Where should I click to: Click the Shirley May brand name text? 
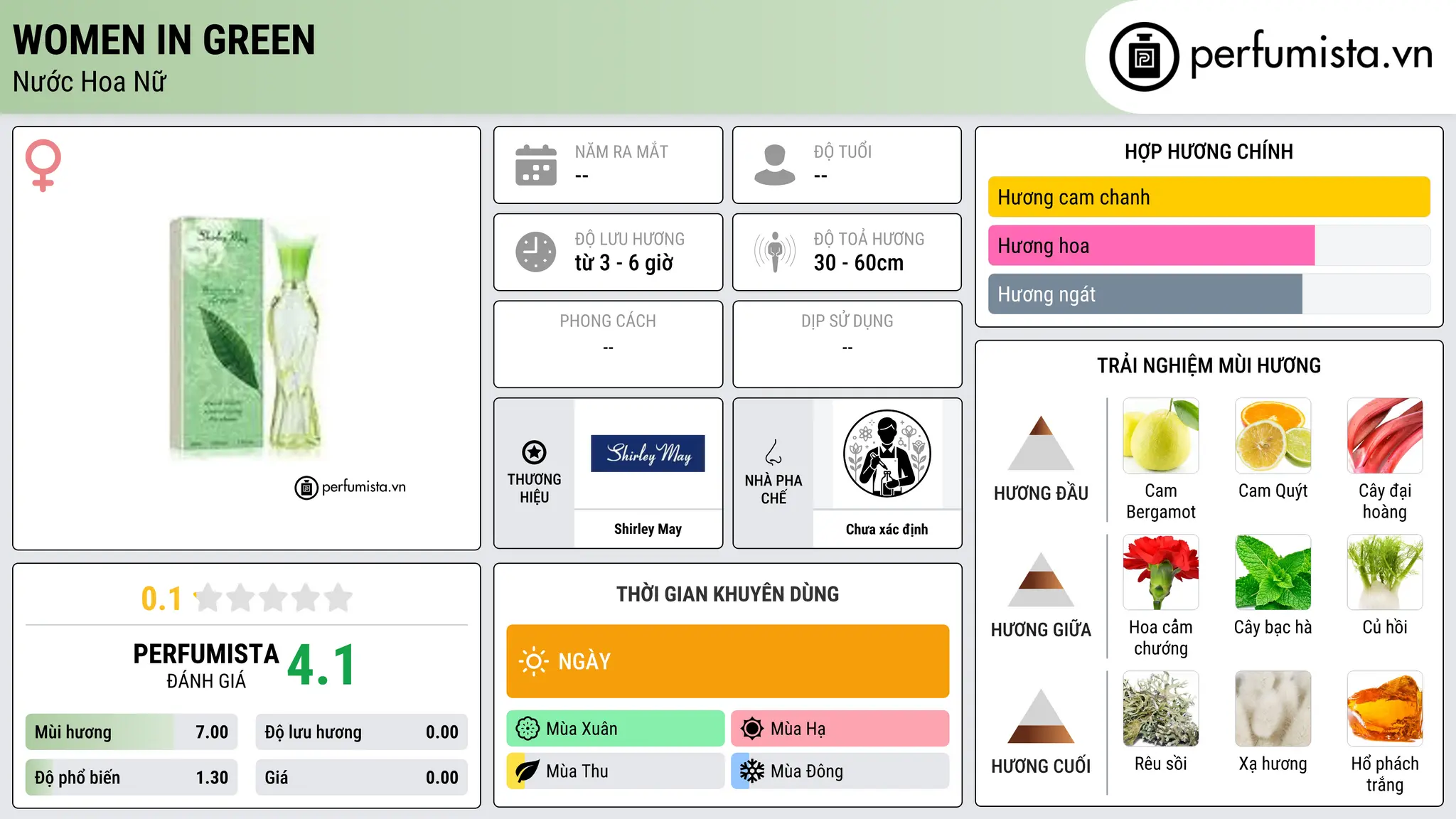coord(648,529)
